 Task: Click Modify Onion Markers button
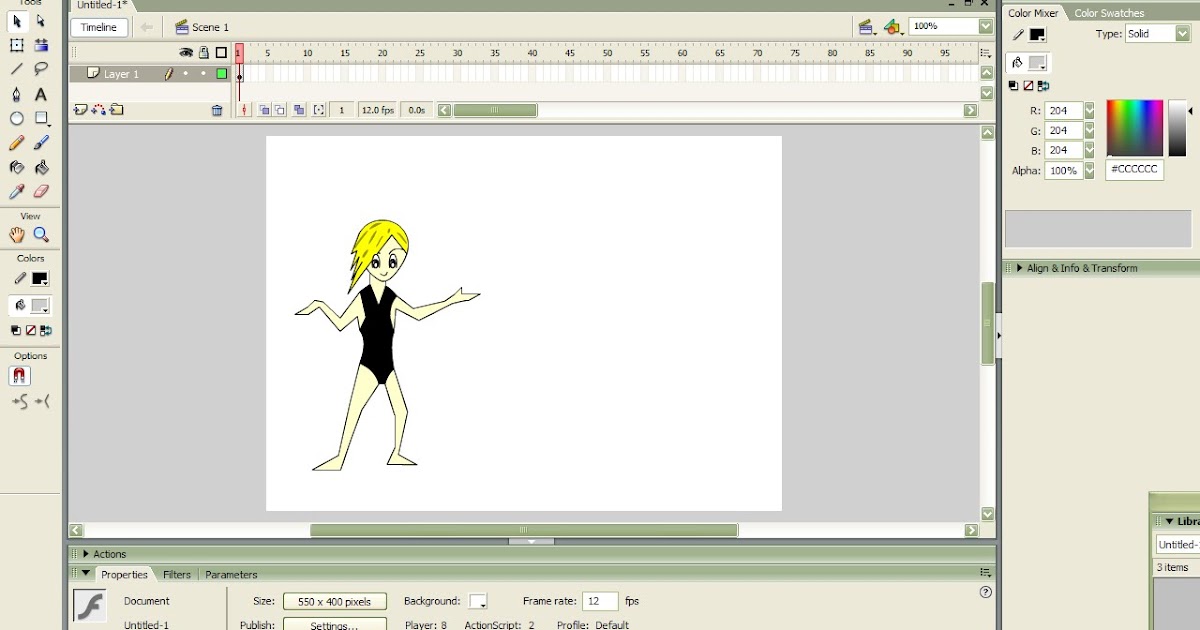(x=319, y=110)
